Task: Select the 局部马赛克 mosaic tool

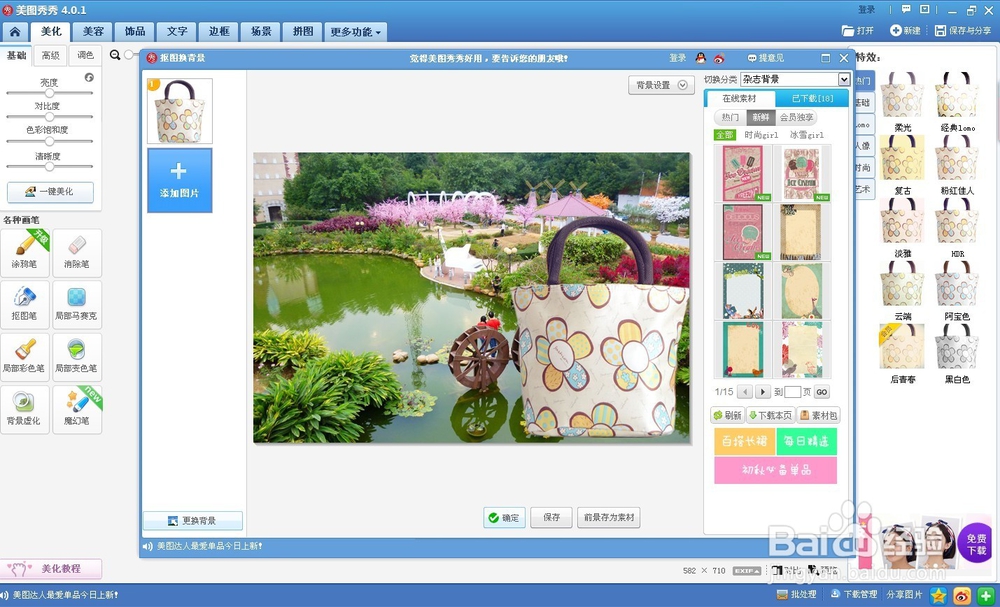Action: (x=77, y=305)
